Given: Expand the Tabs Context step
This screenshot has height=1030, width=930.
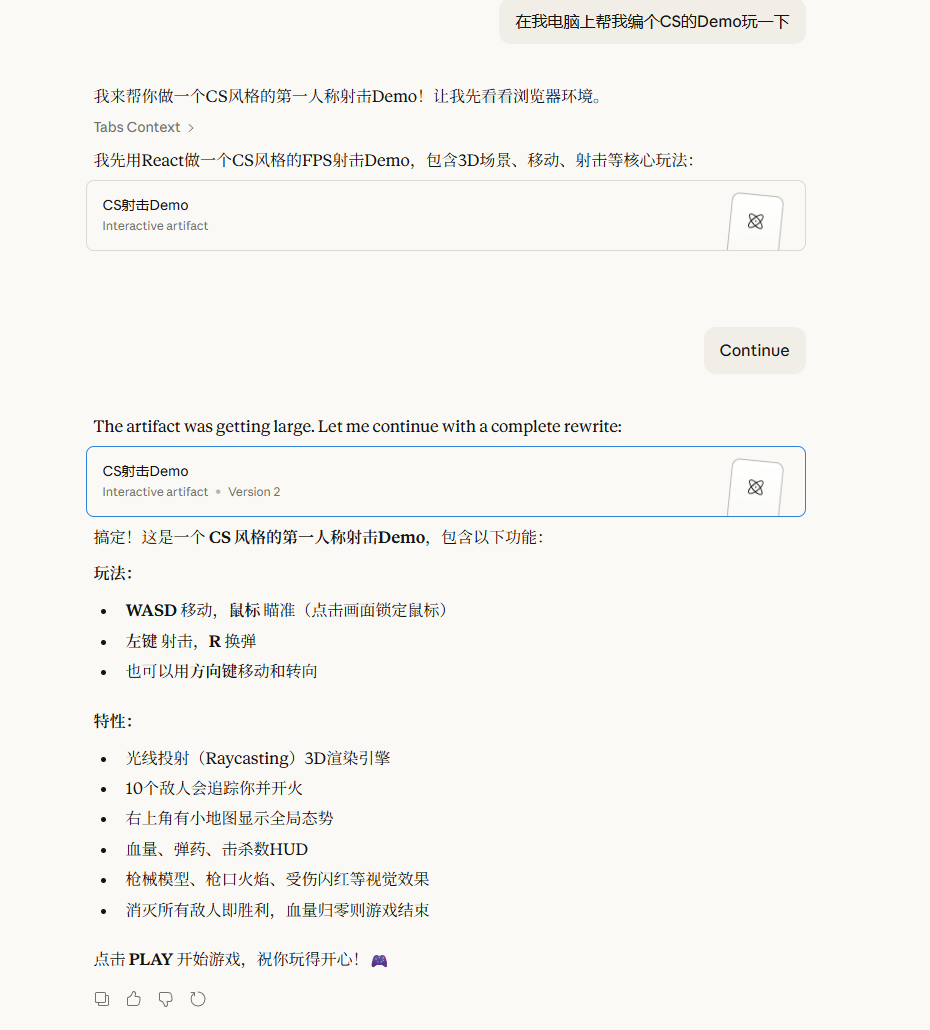Looking at the screenshot, I should point(143,127).
